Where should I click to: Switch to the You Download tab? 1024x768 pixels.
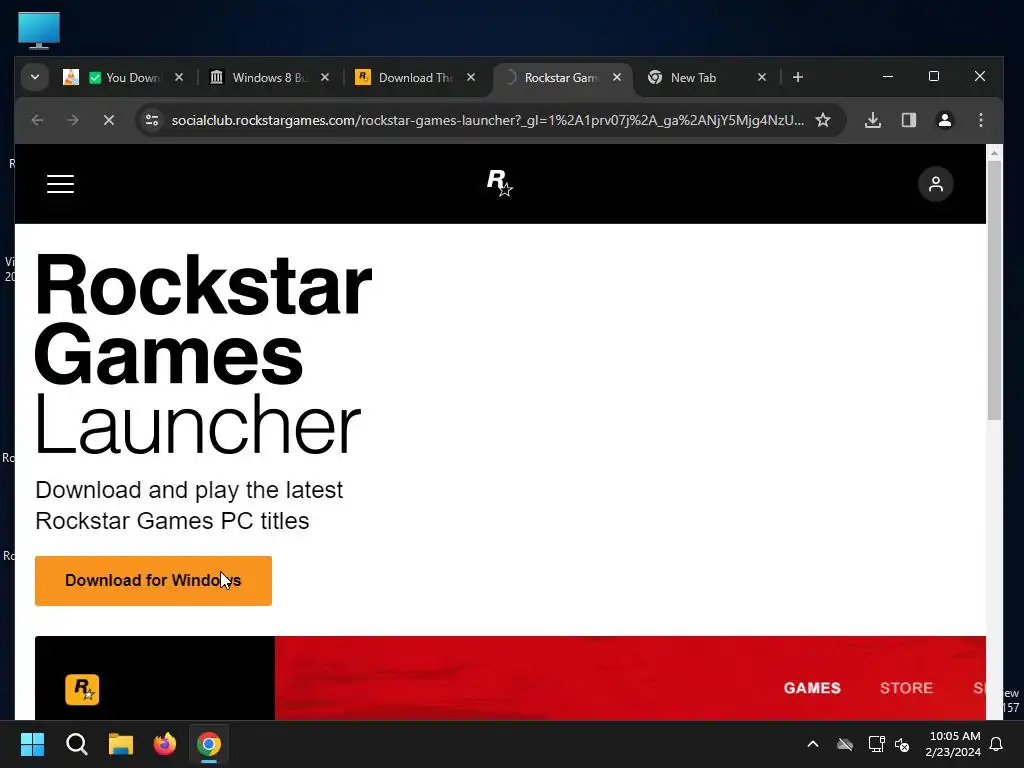tap(125, 77)
